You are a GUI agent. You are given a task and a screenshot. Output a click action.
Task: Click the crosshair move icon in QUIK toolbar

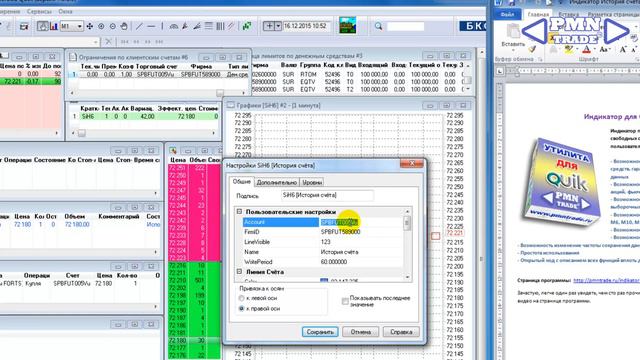pos(89,26)
